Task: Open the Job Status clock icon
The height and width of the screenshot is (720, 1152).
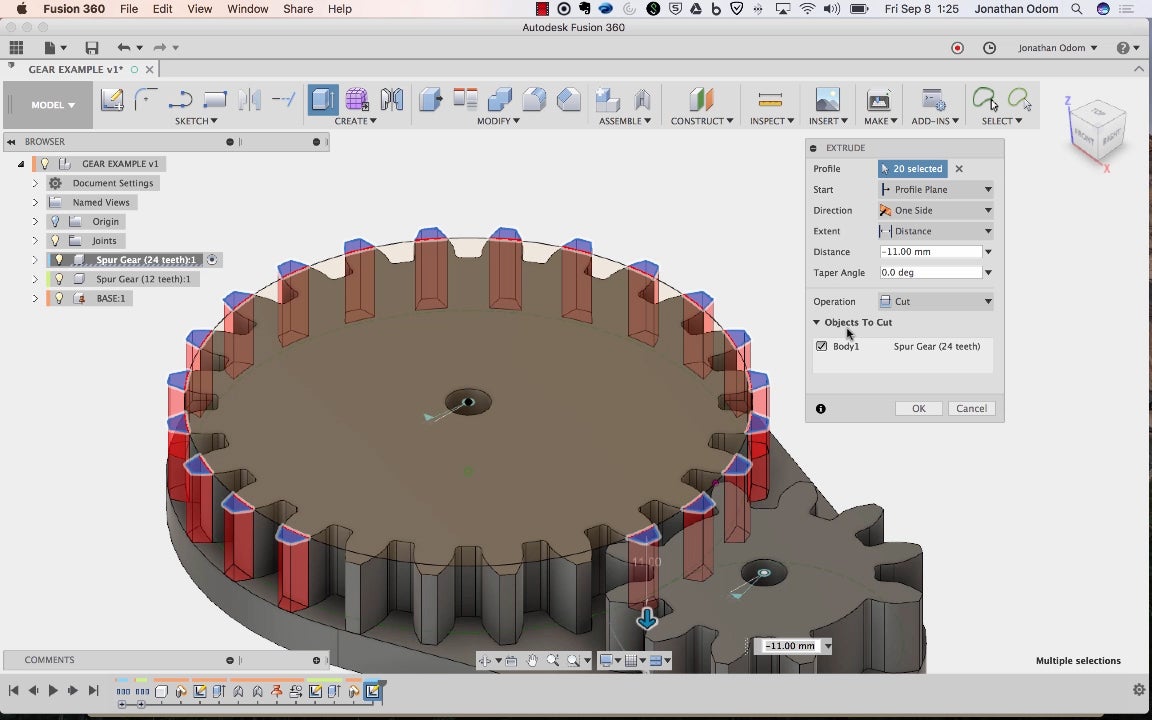Action: (989, 48)
